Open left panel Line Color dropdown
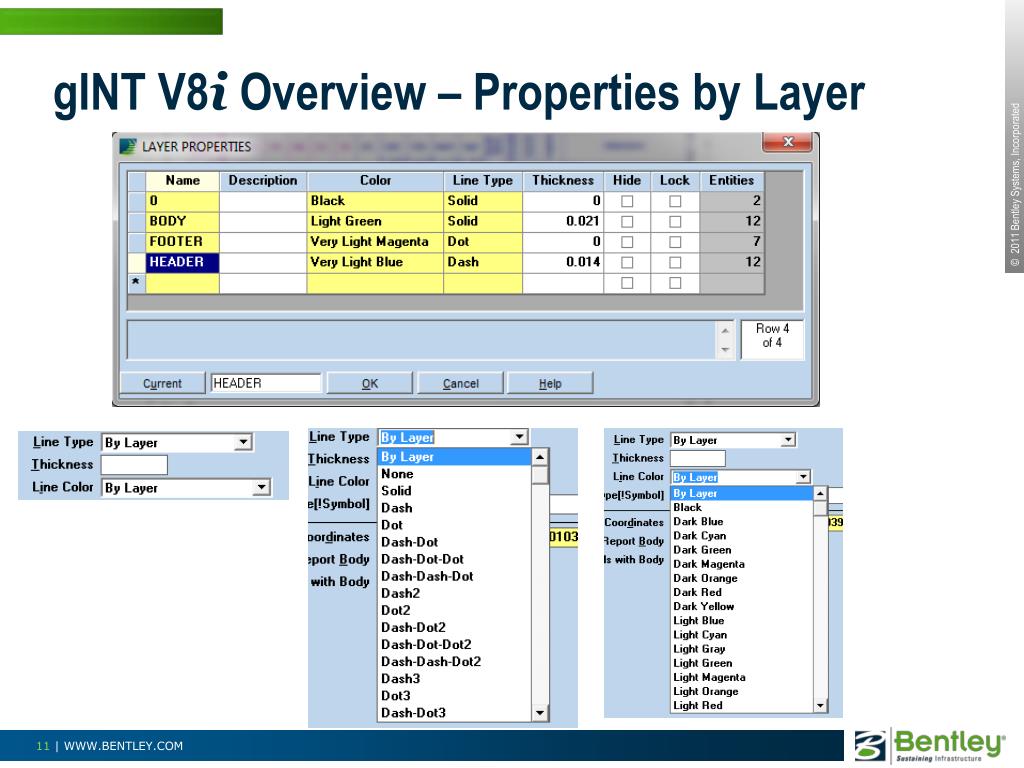The height and width of the screenshot is (768, 1024). click(261, 487)
